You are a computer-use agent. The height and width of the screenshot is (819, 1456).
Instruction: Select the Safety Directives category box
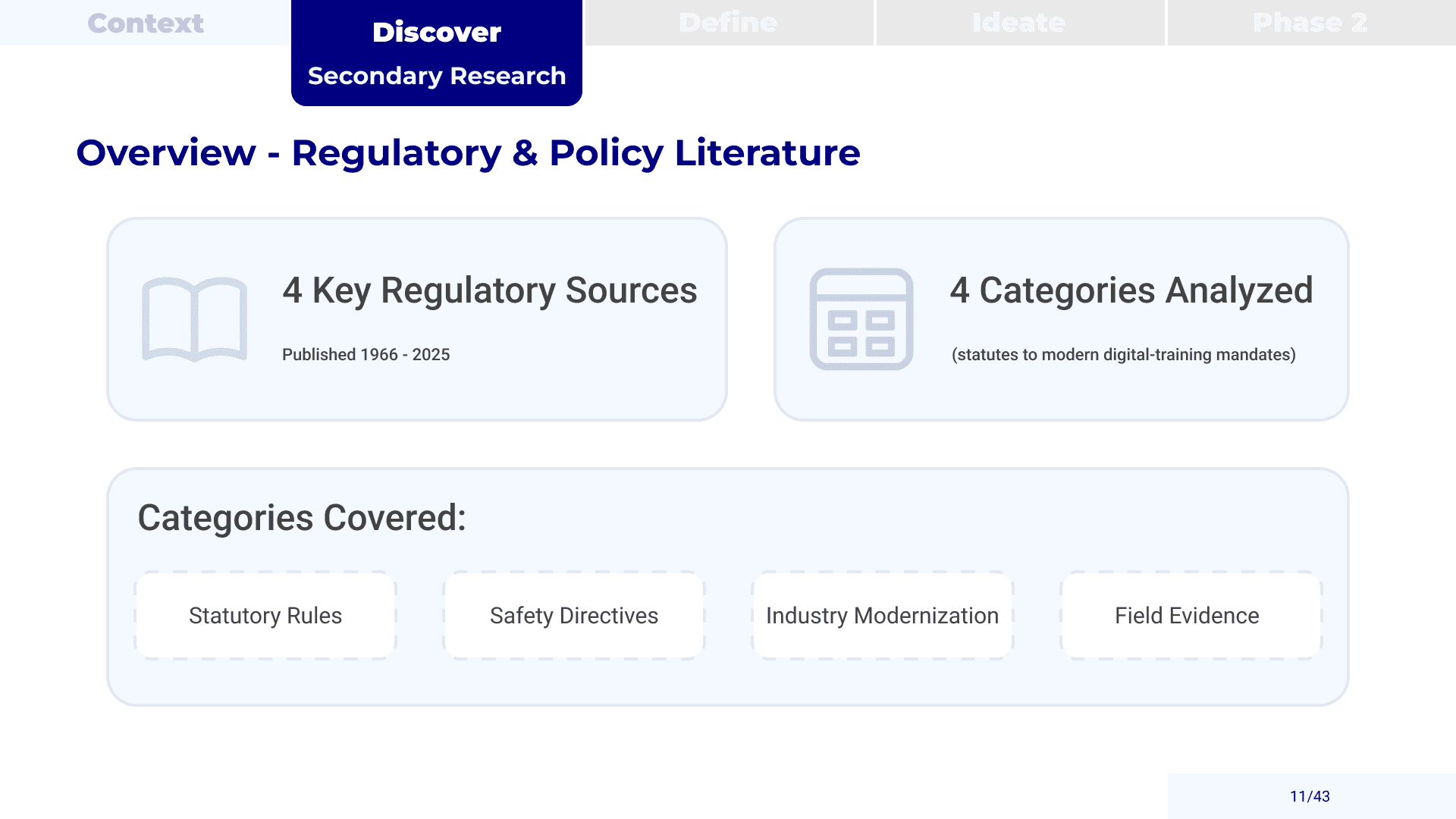click(574, 616)
